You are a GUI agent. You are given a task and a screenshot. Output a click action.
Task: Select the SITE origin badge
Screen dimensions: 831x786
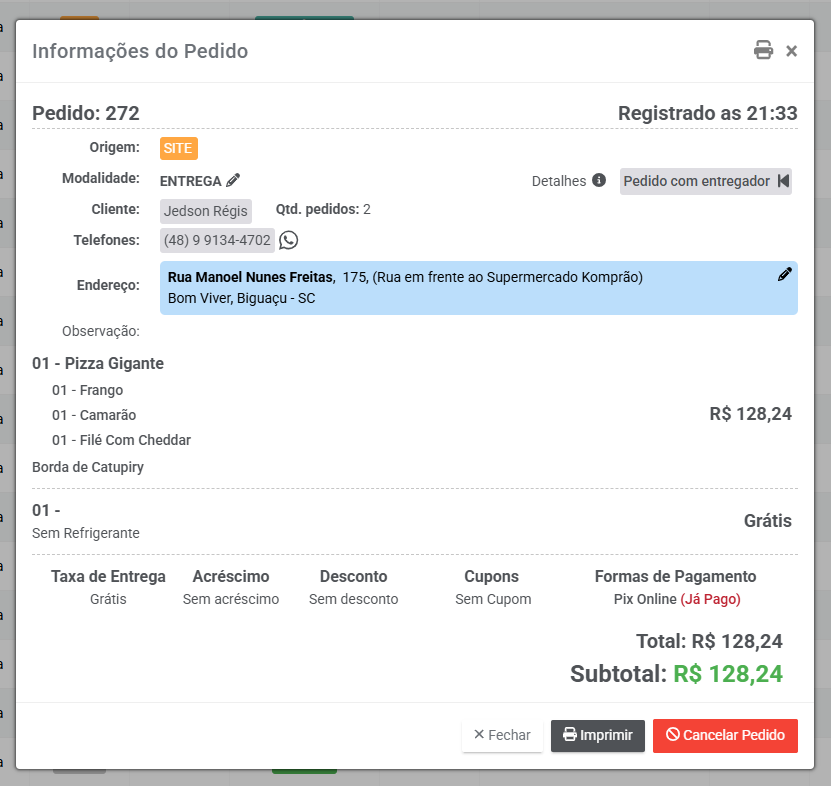tap(179, 148)
